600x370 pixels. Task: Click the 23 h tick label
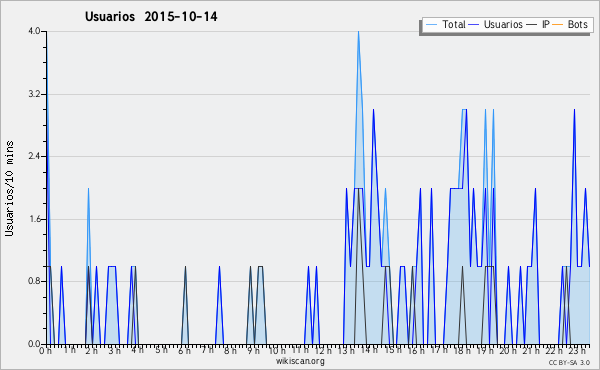[577, 351]
